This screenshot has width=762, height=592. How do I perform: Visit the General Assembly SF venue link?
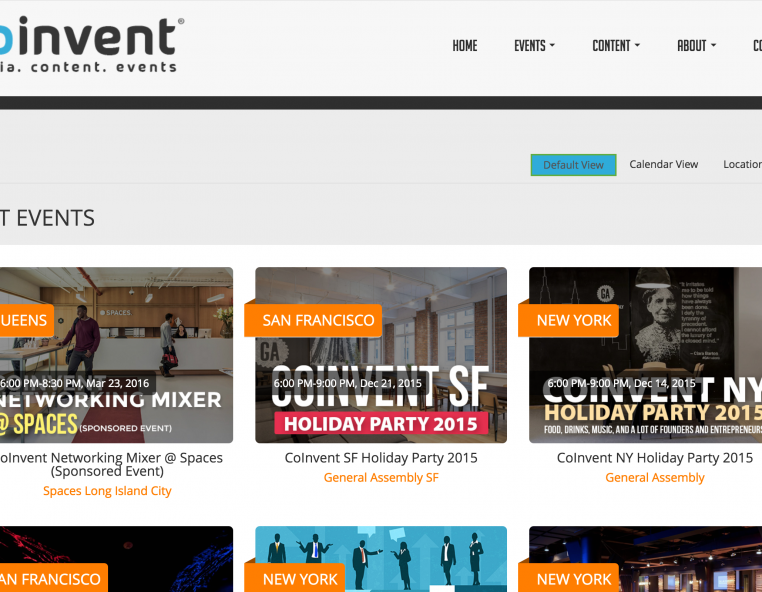click(381, 478)
